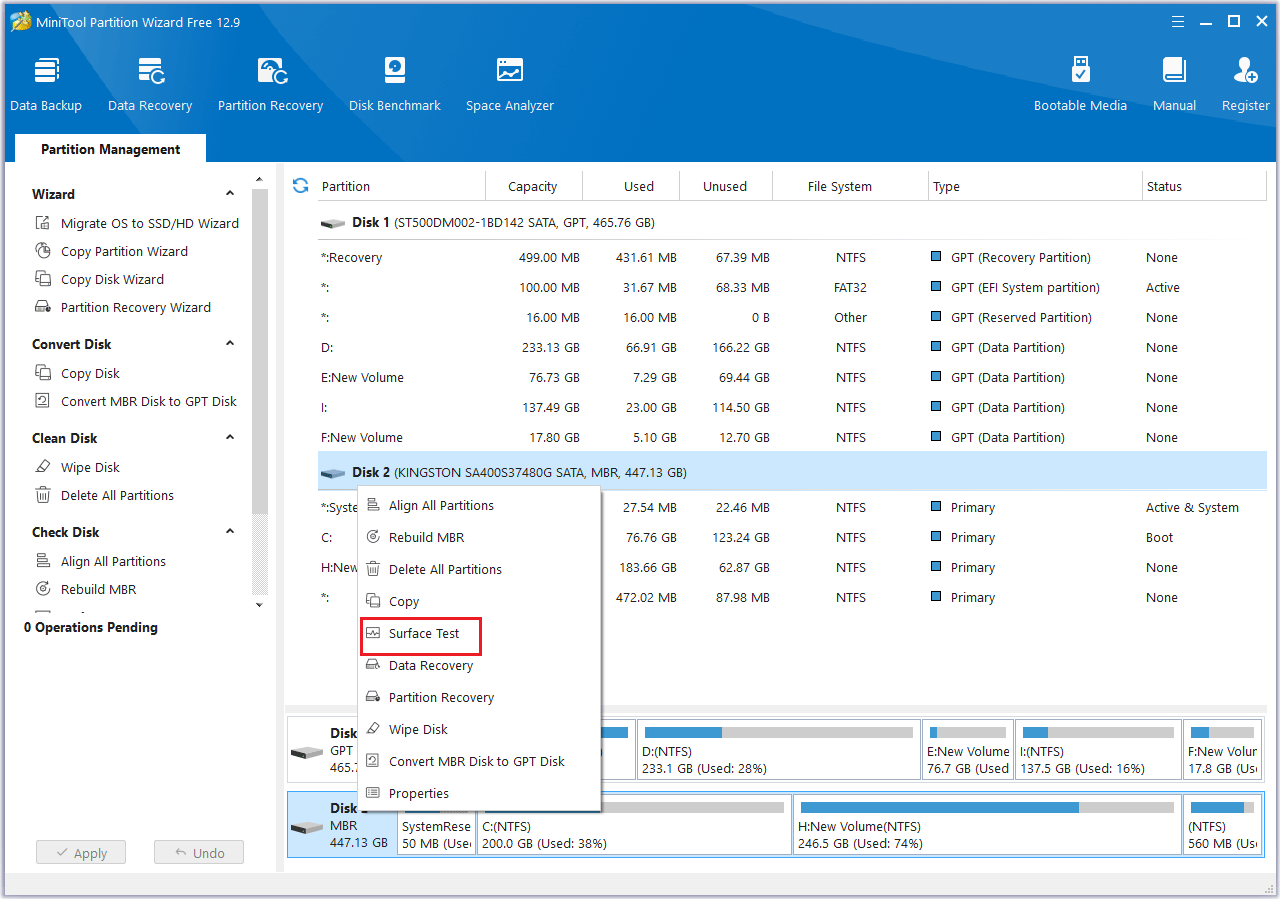Click the Rebuild MBR icon in the sidebar

[x=43, y=589]
